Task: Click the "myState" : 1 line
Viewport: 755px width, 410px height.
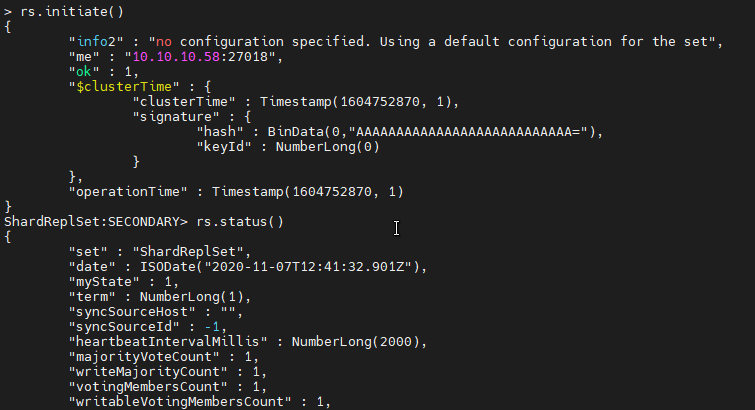Action: (x=124, y=281)
